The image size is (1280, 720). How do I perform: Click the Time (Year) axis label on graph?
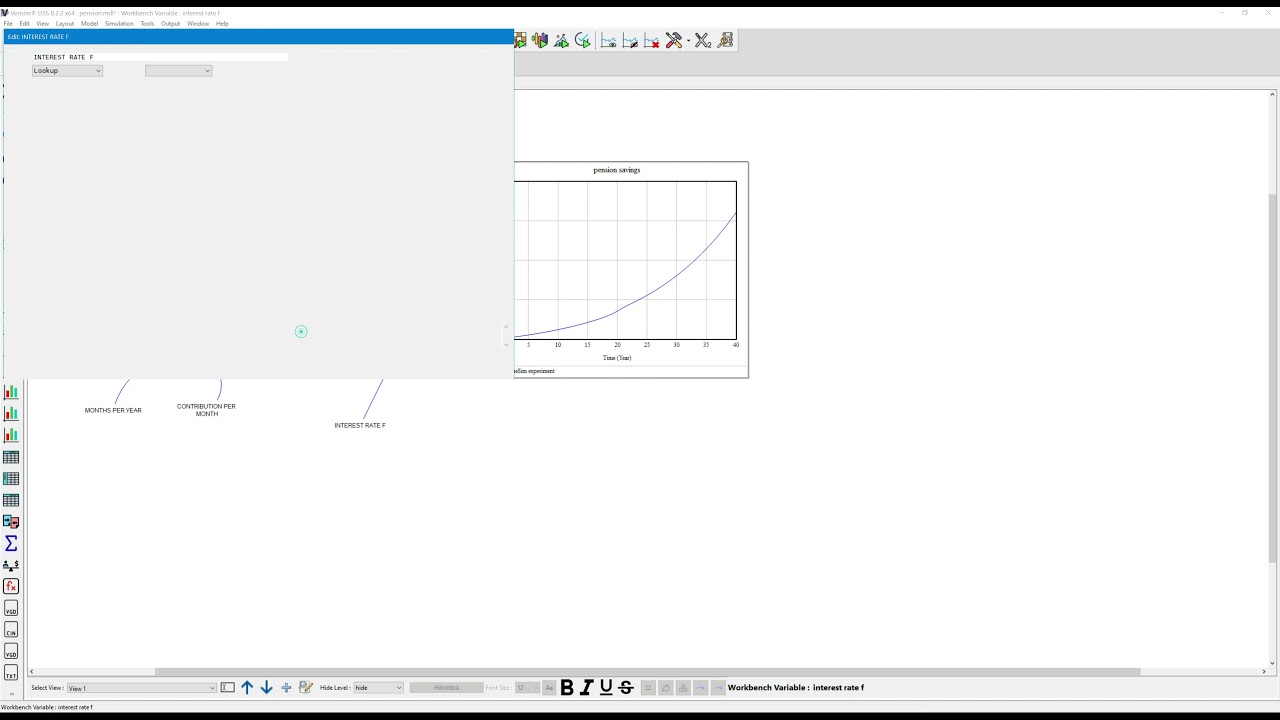click(x=617, y=358)
